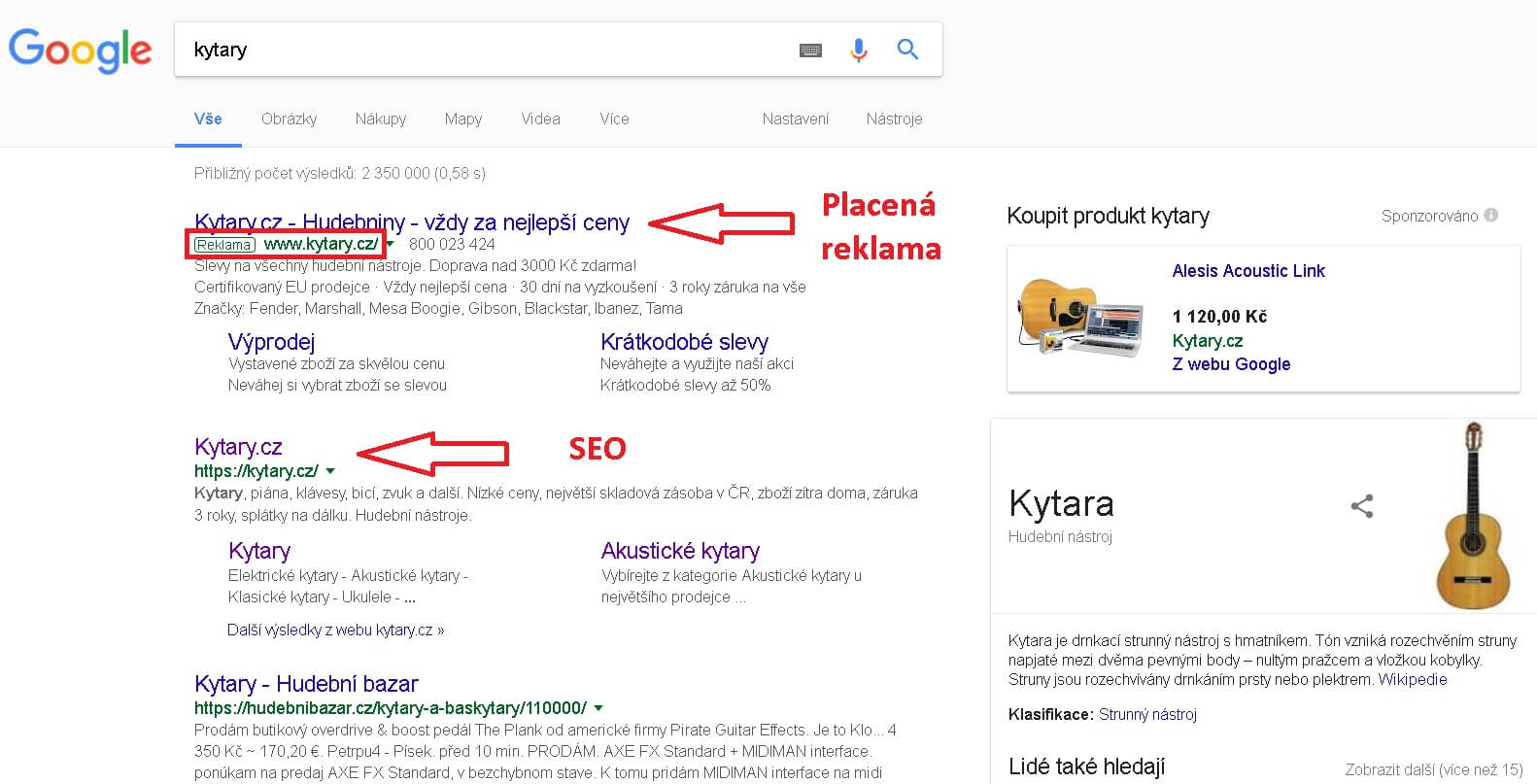This screenshot has width=1537, height=784.
Task: Open the Akustické kytary link
Action: pyautogui.click(x=680, y=551)
